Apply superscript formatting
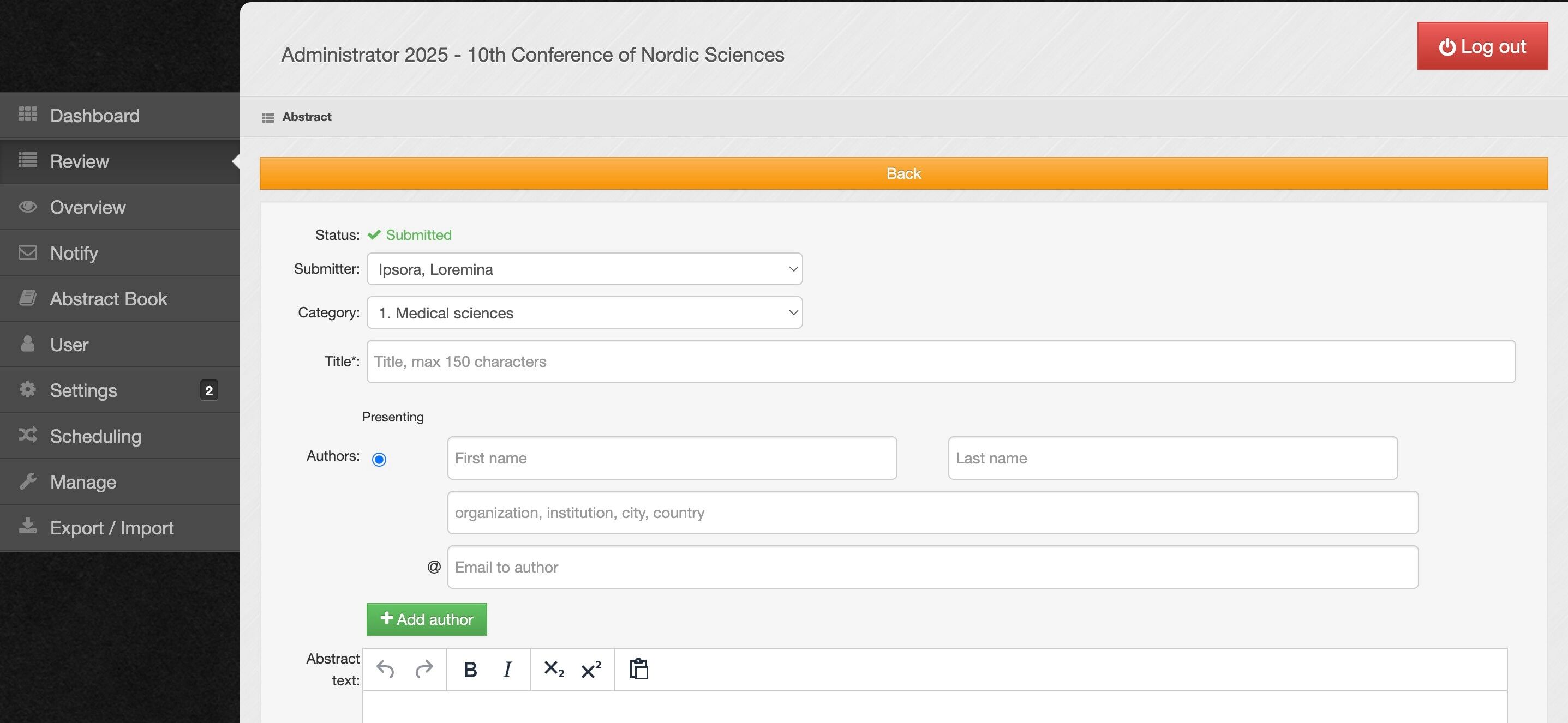The image size is (1568, 723). pos(591,670)
